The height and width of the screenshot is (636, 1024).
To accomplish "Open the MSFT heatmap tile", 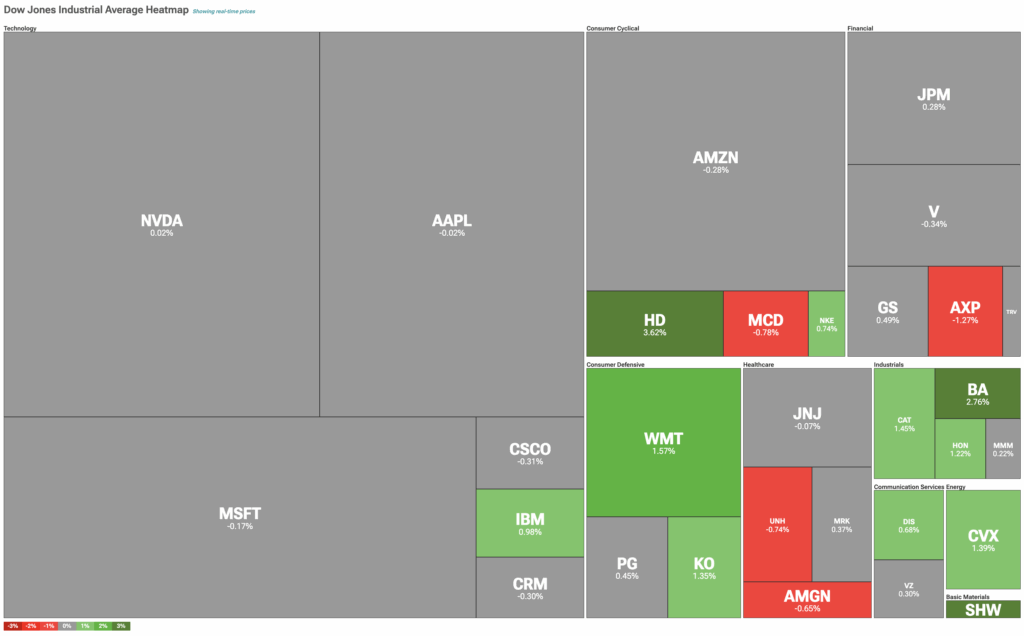I will click(x=240, y=517).
